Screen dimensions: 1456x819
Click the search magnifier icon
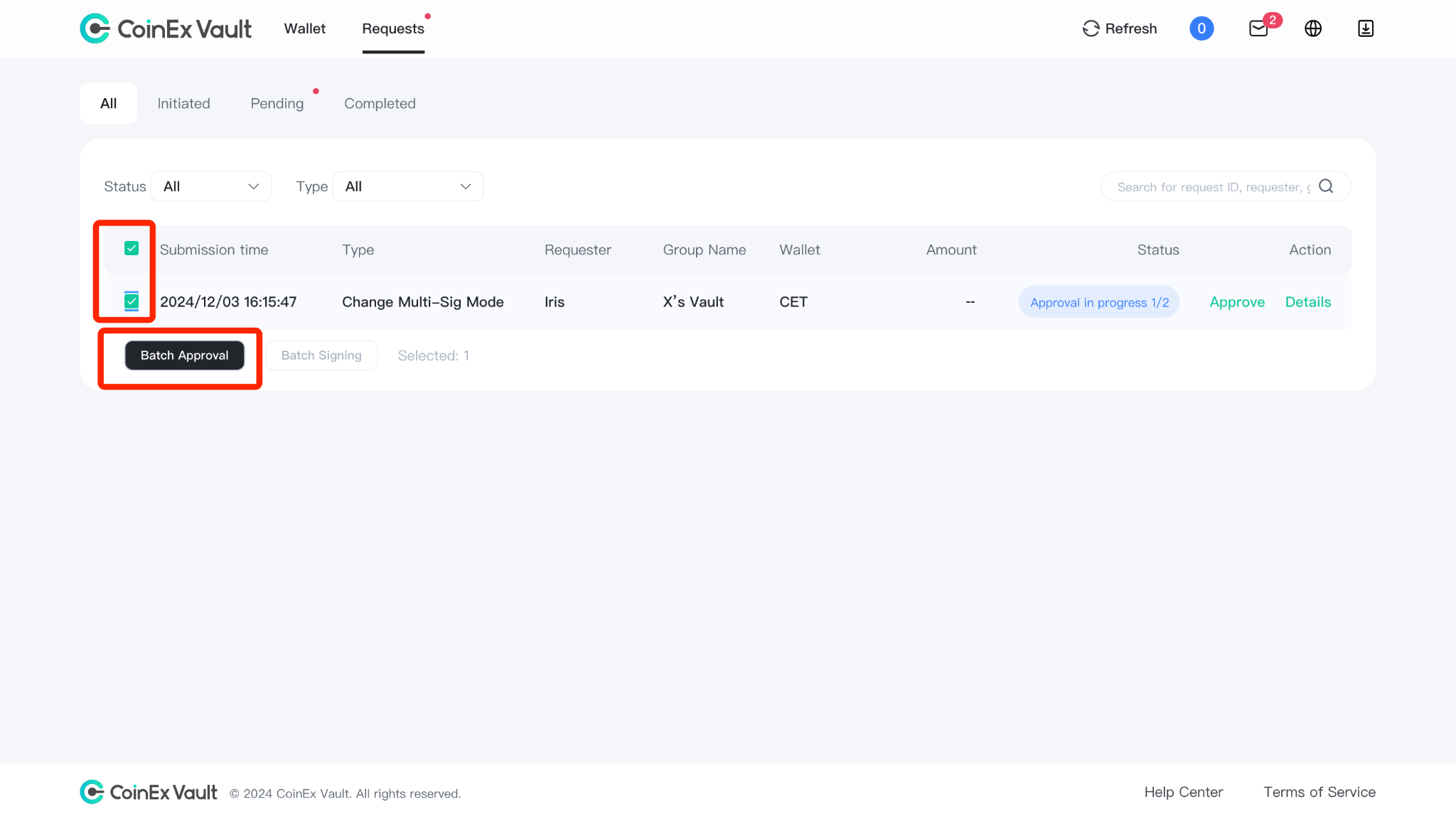pyautogui.click(x=1326, y=186)
